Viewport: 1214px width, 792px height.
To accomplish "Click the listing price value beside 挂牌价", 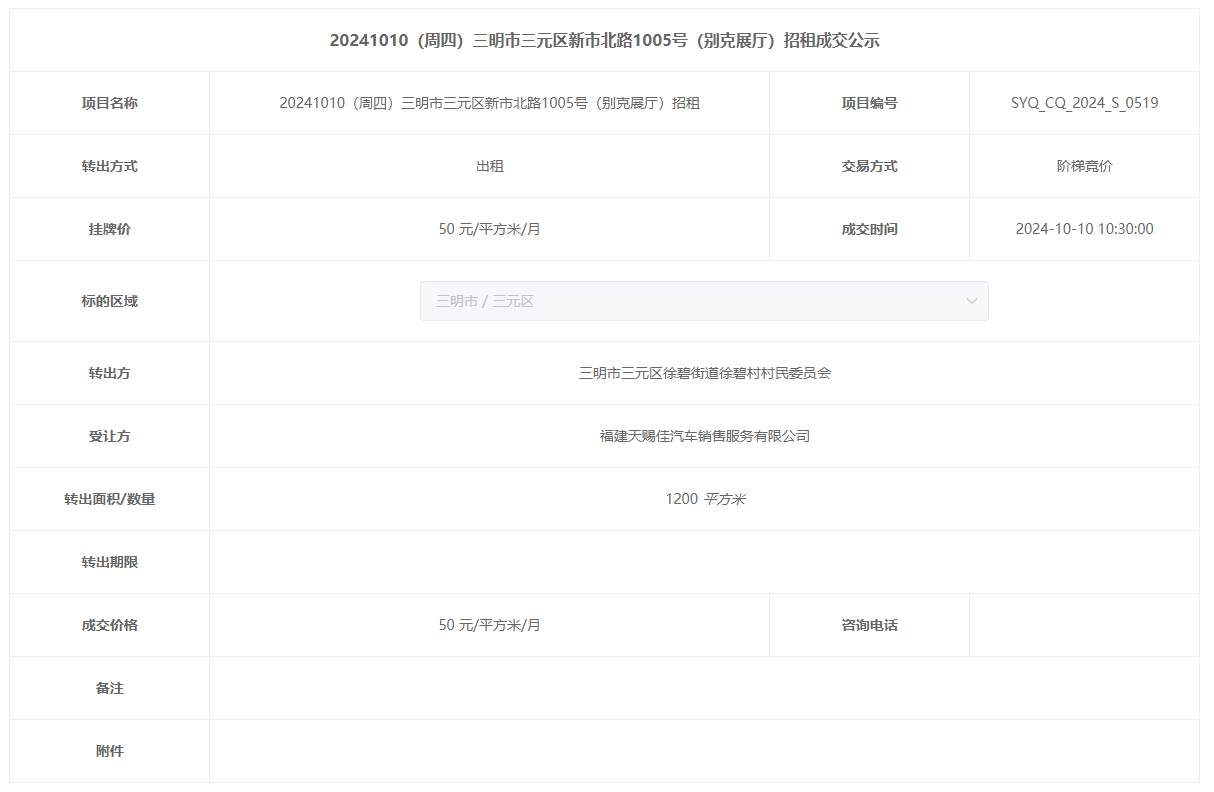I will click(489, 229).
